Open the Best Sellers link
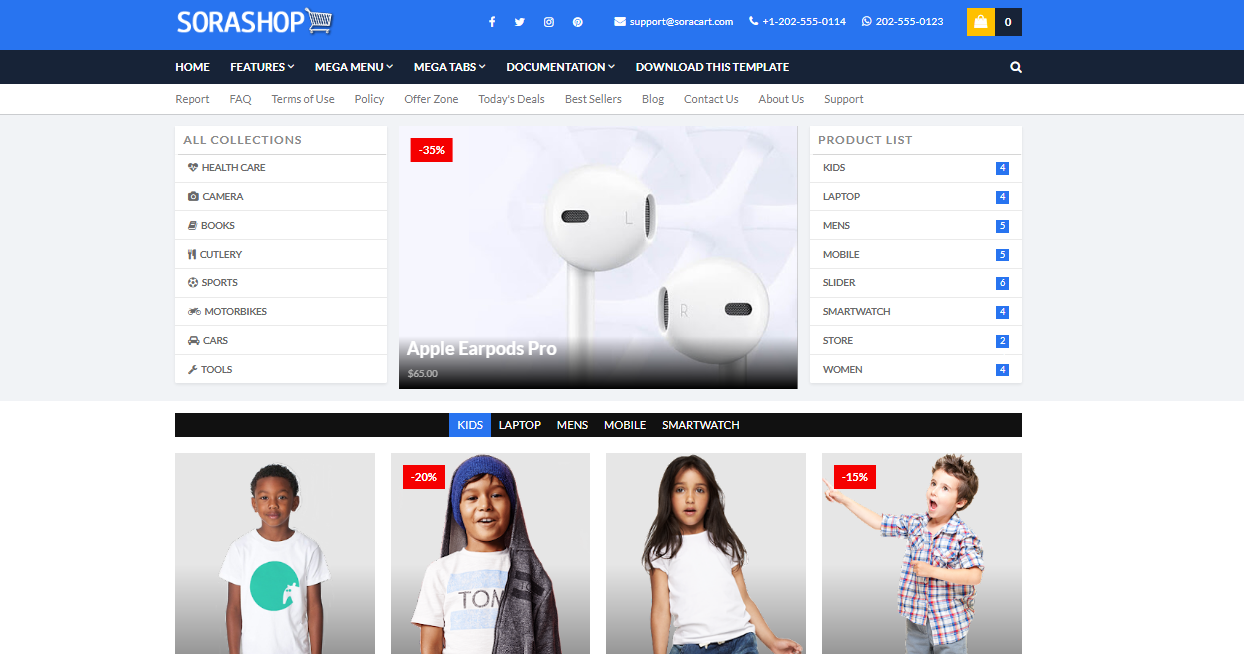 (x=593, y=99)
